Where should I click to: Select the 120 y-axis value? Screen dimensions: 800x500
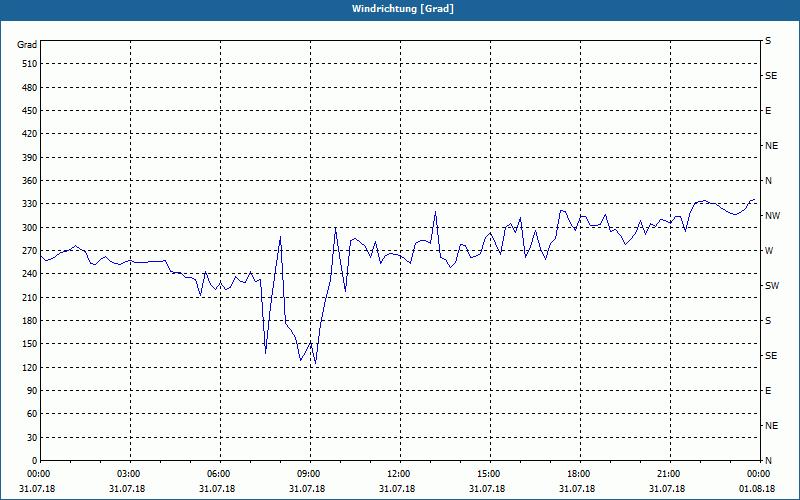tap(30, 368)
